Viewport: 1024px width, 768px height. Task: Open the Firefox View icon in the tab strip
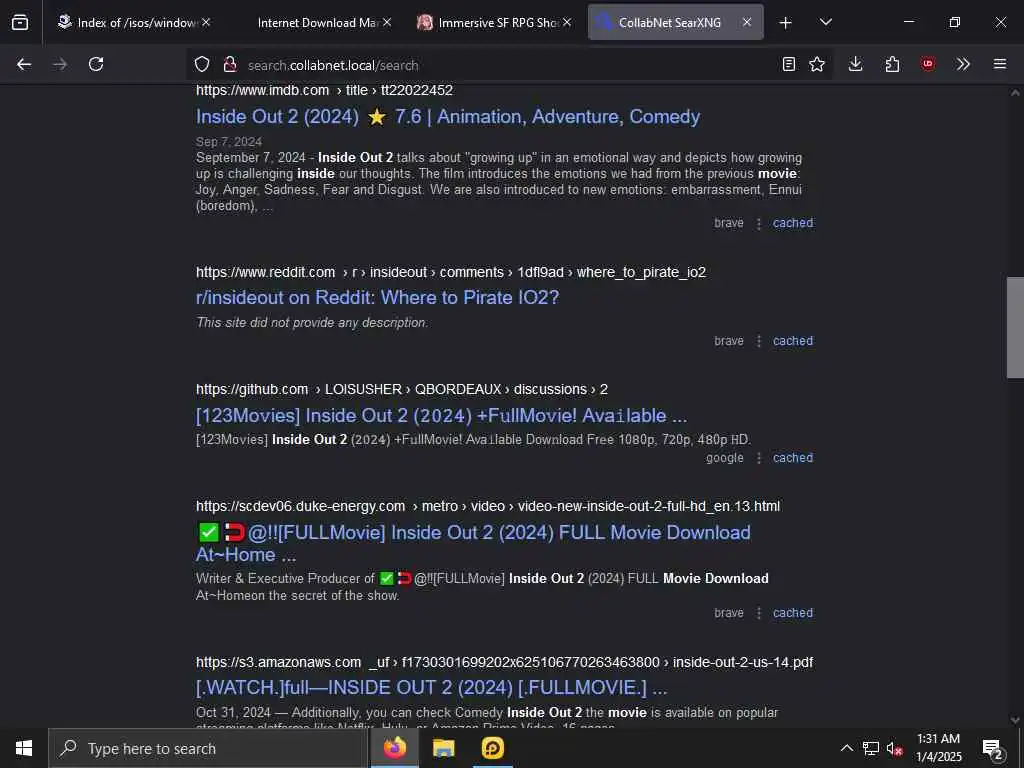(x=20, y=22)
